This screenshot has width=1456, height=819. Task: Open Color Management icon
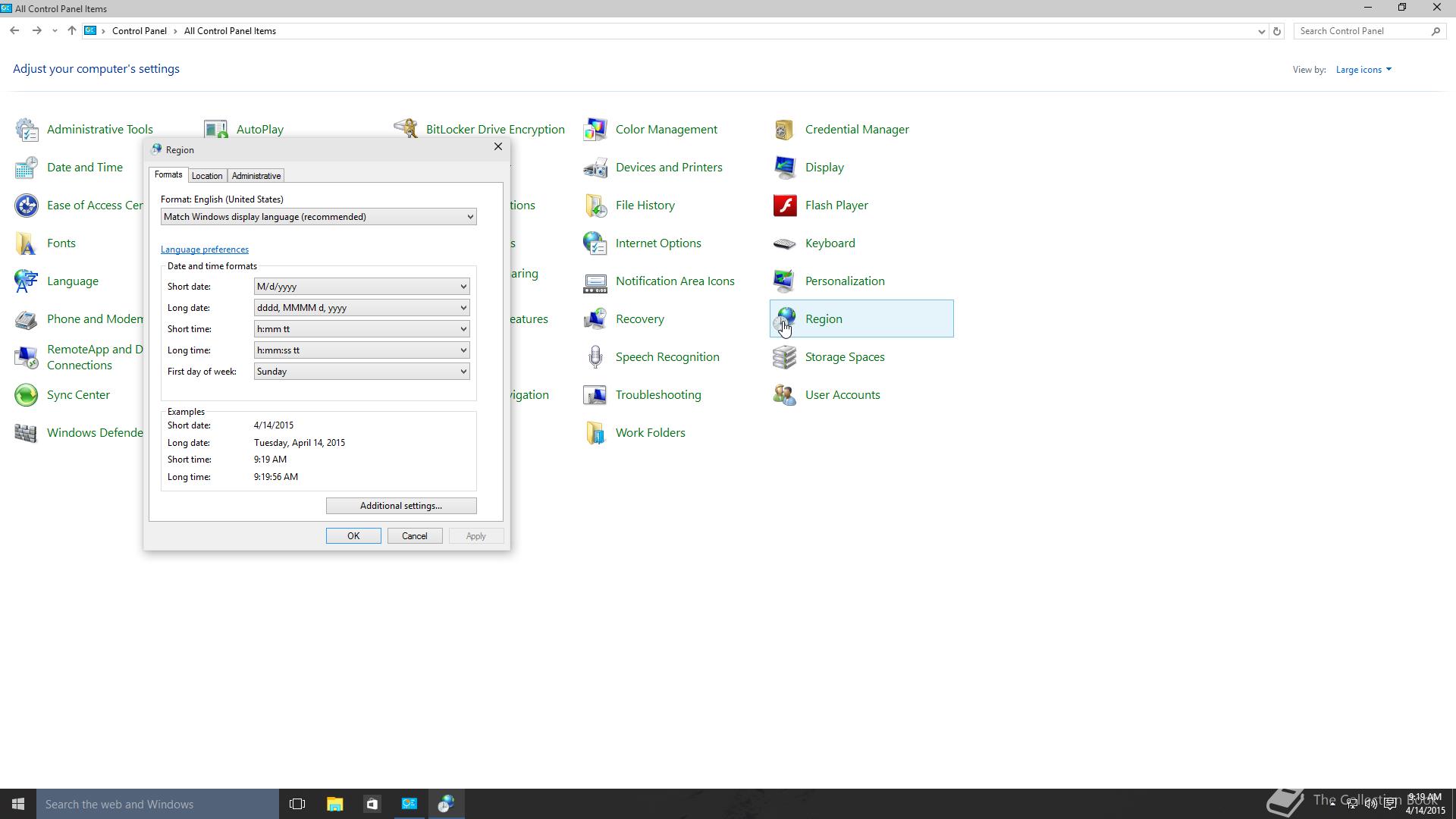(595, 130)
